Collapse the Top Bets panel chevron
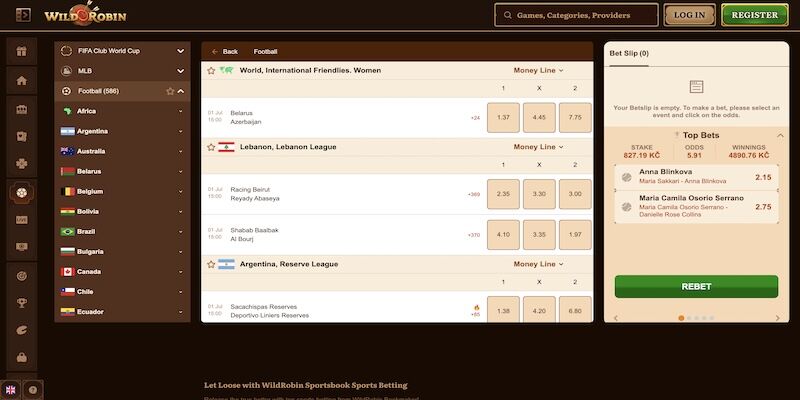Screen dimensions: 800x400 point(780,135)
